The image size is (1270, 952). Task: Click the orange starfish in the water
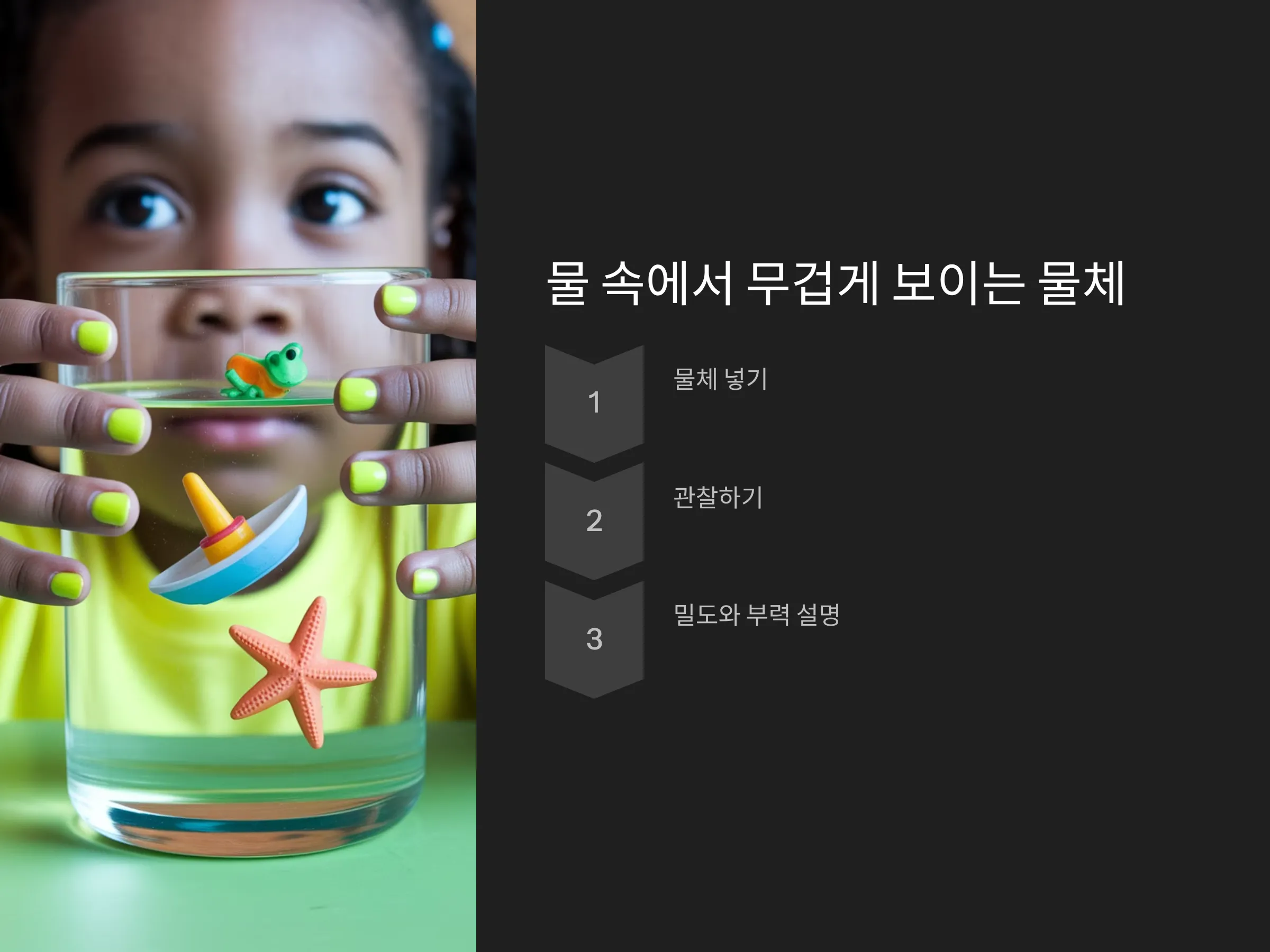(302, 671)
